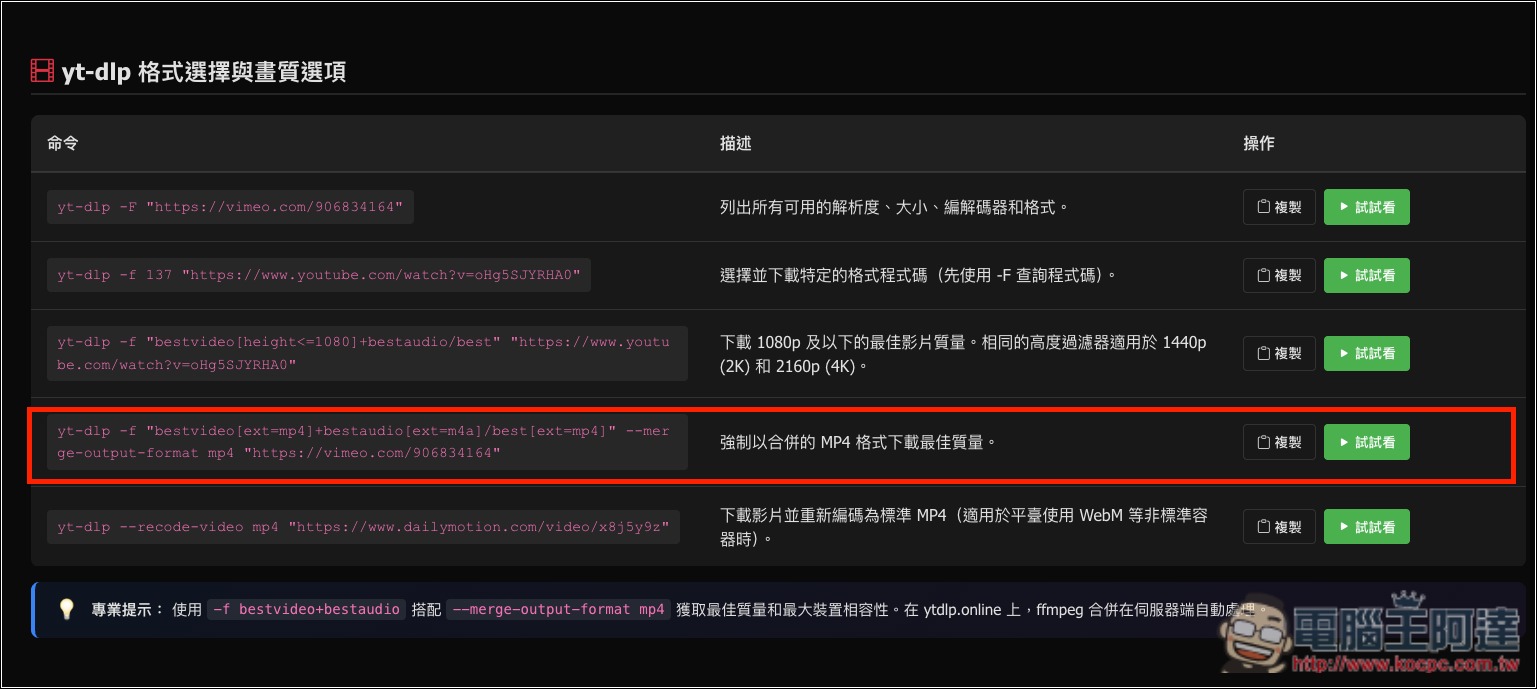Try the bestvideo[height<=1080] command
The image size is (1537, 689).
tap(1366, 353)
